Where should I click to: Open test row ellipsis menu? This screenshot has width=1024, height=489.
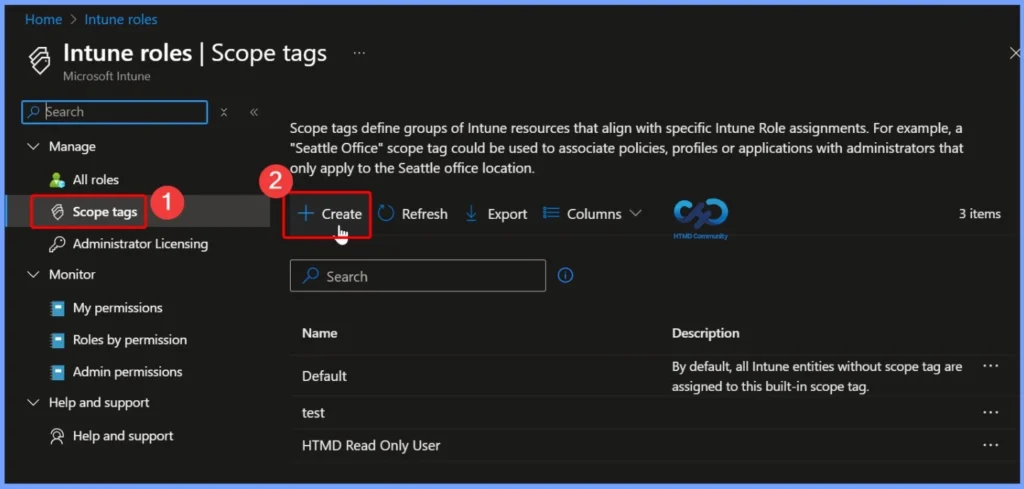[x=991, y=413]
